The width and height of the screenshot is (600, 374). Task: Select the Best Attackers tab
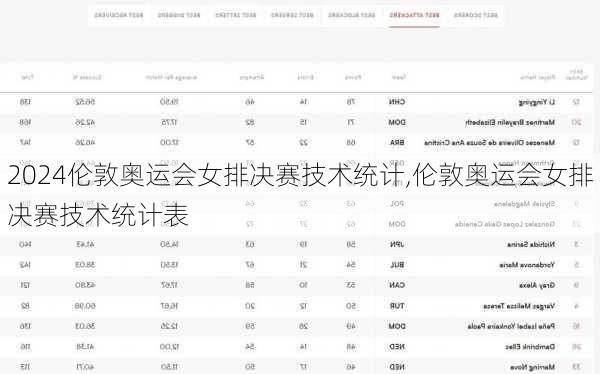[x=414, y=15]
